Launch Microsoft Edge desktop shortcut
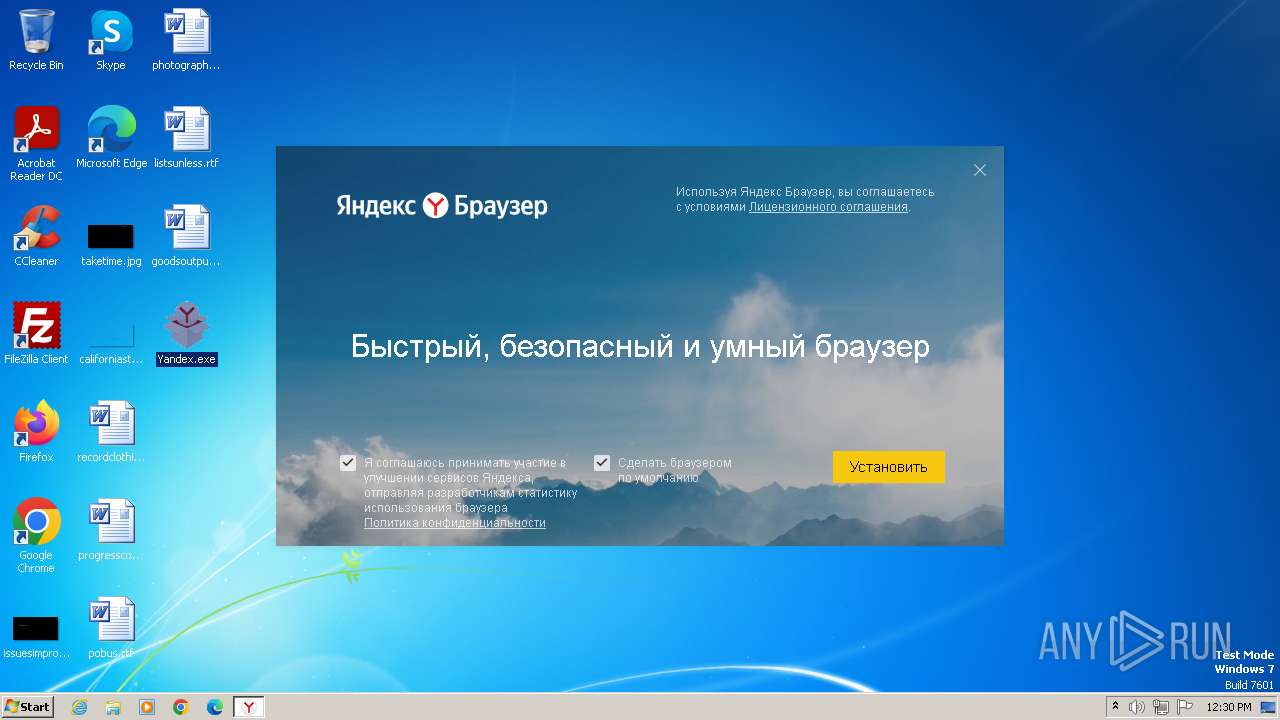 click(111, 138)
